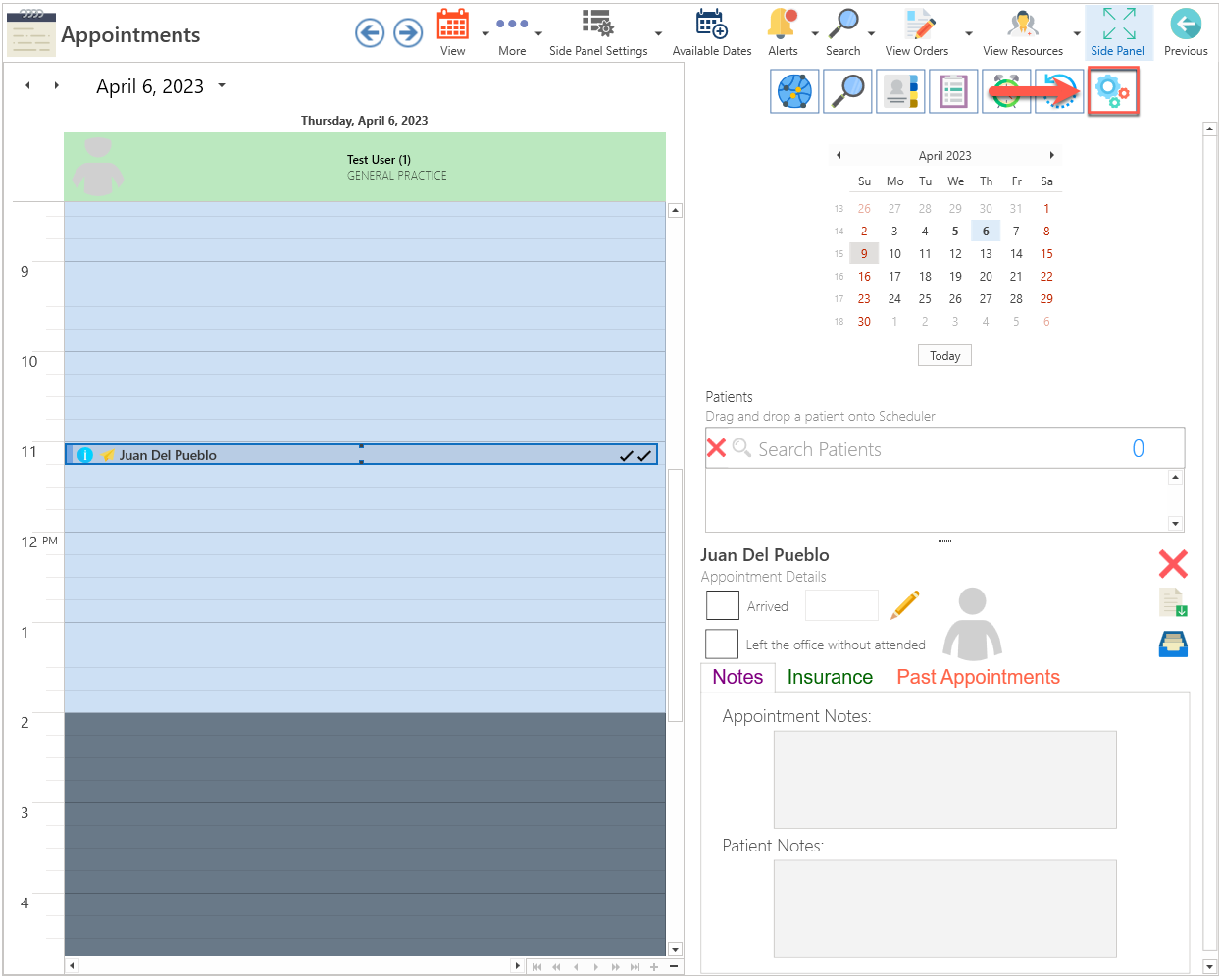1220x980 pixels.
Task: Select April 13 in mini calendar
Action: [x=986, y=253]
